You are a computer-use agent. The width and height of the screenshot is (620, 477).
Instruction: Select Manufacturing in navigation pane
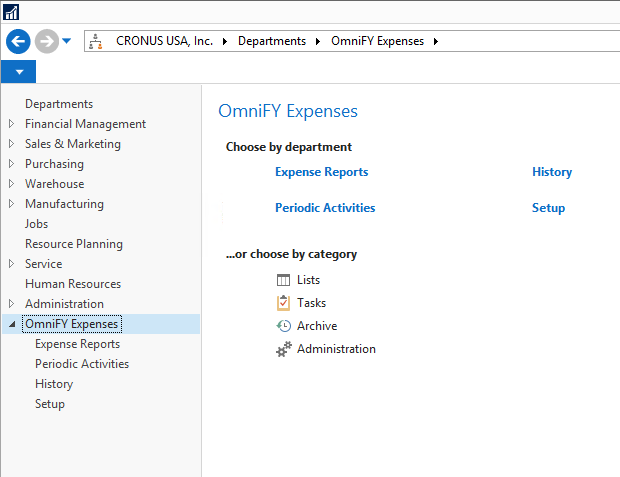[64, 204]
